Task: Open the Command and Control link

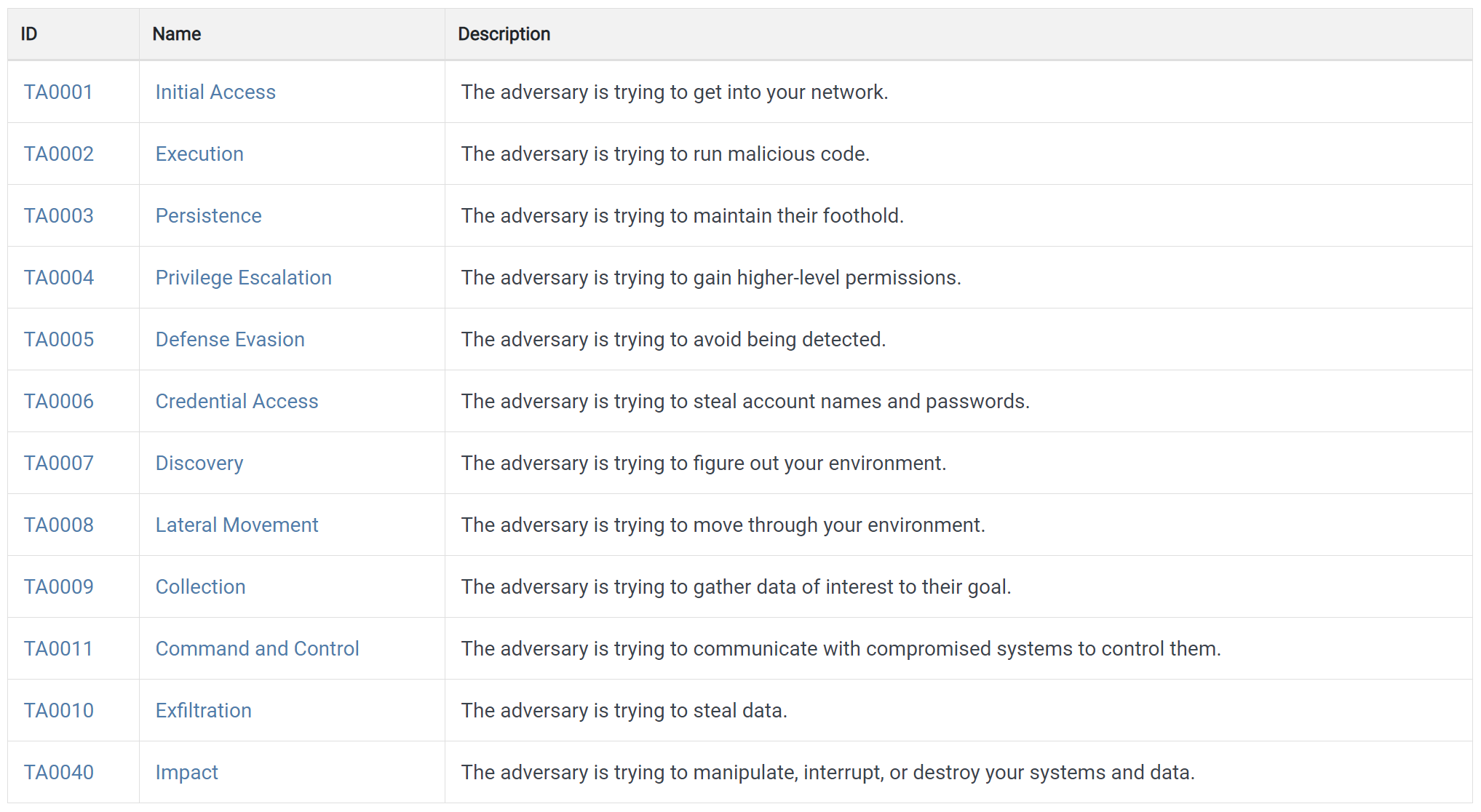Action: coord(257,649)
